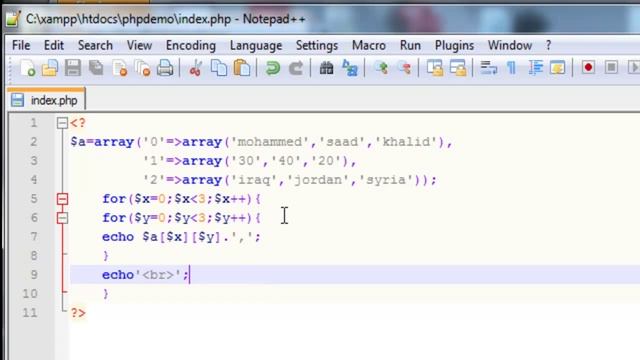Toggle synchronize vertical scrolling icon

click(x=435, y=68)
